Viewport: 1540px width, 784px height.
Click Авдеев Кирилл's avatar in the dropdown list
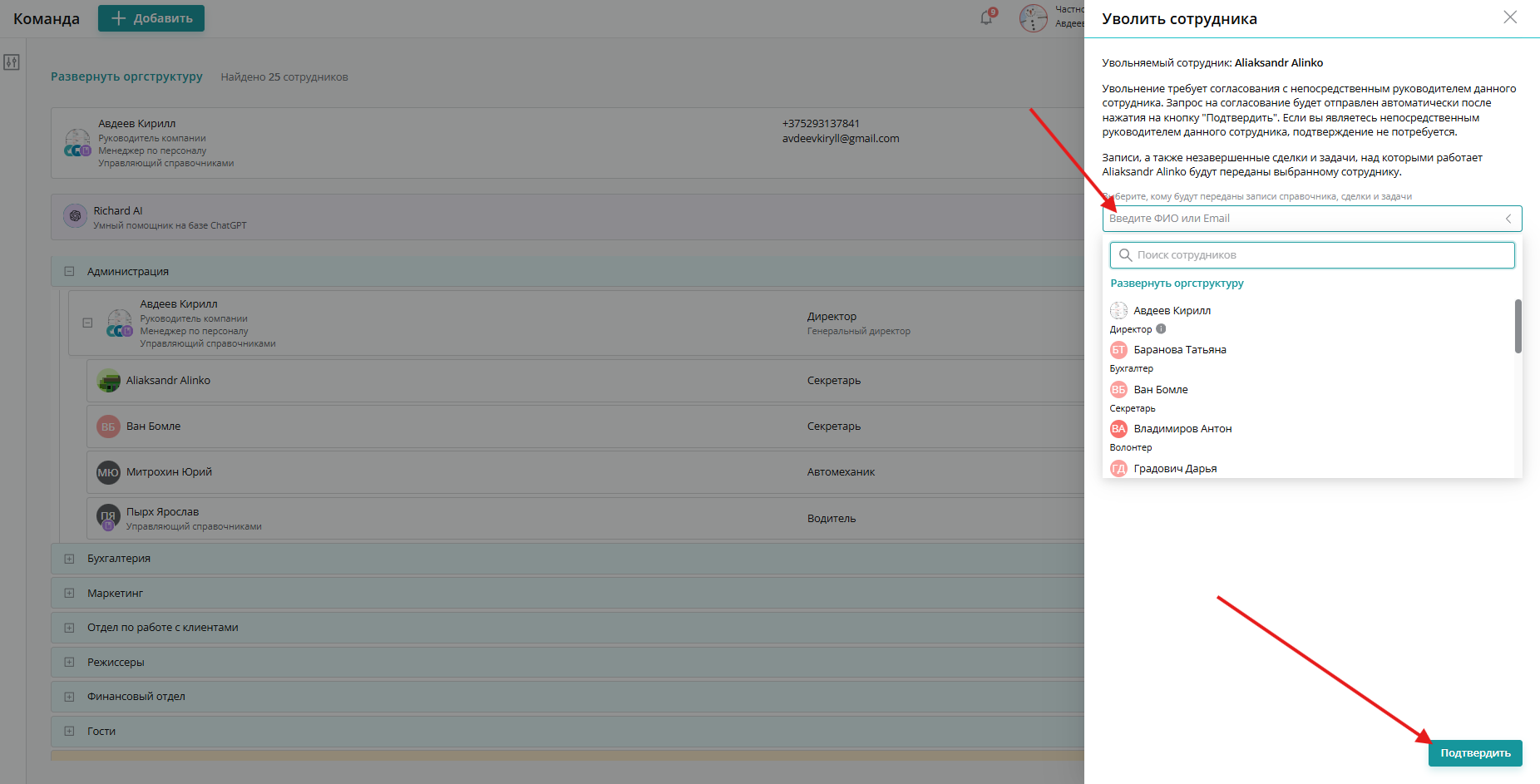tap(1118, 311)
